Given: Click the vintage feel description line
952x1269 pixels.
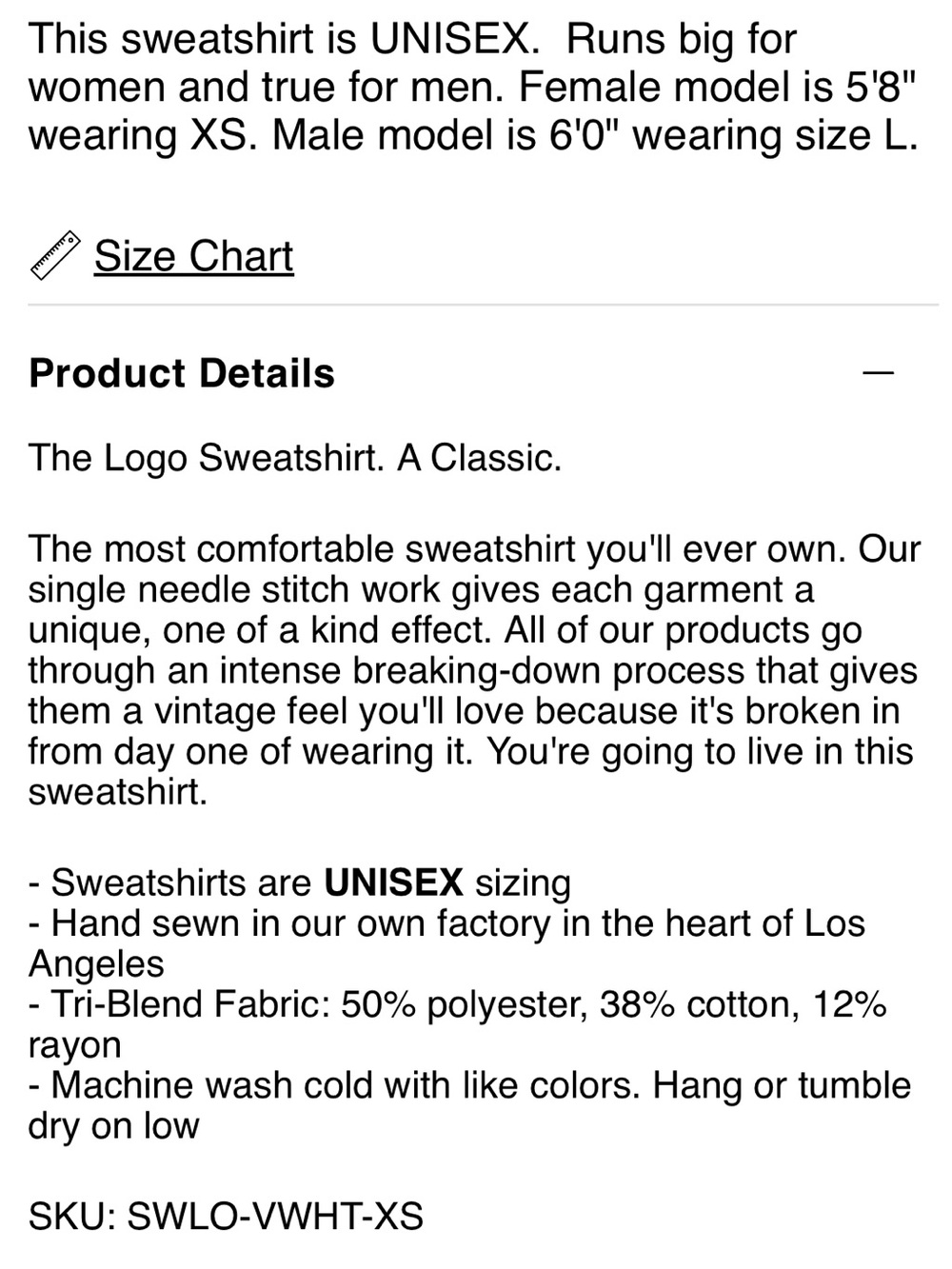Looking at the screenshot, I should pos(464,711).
